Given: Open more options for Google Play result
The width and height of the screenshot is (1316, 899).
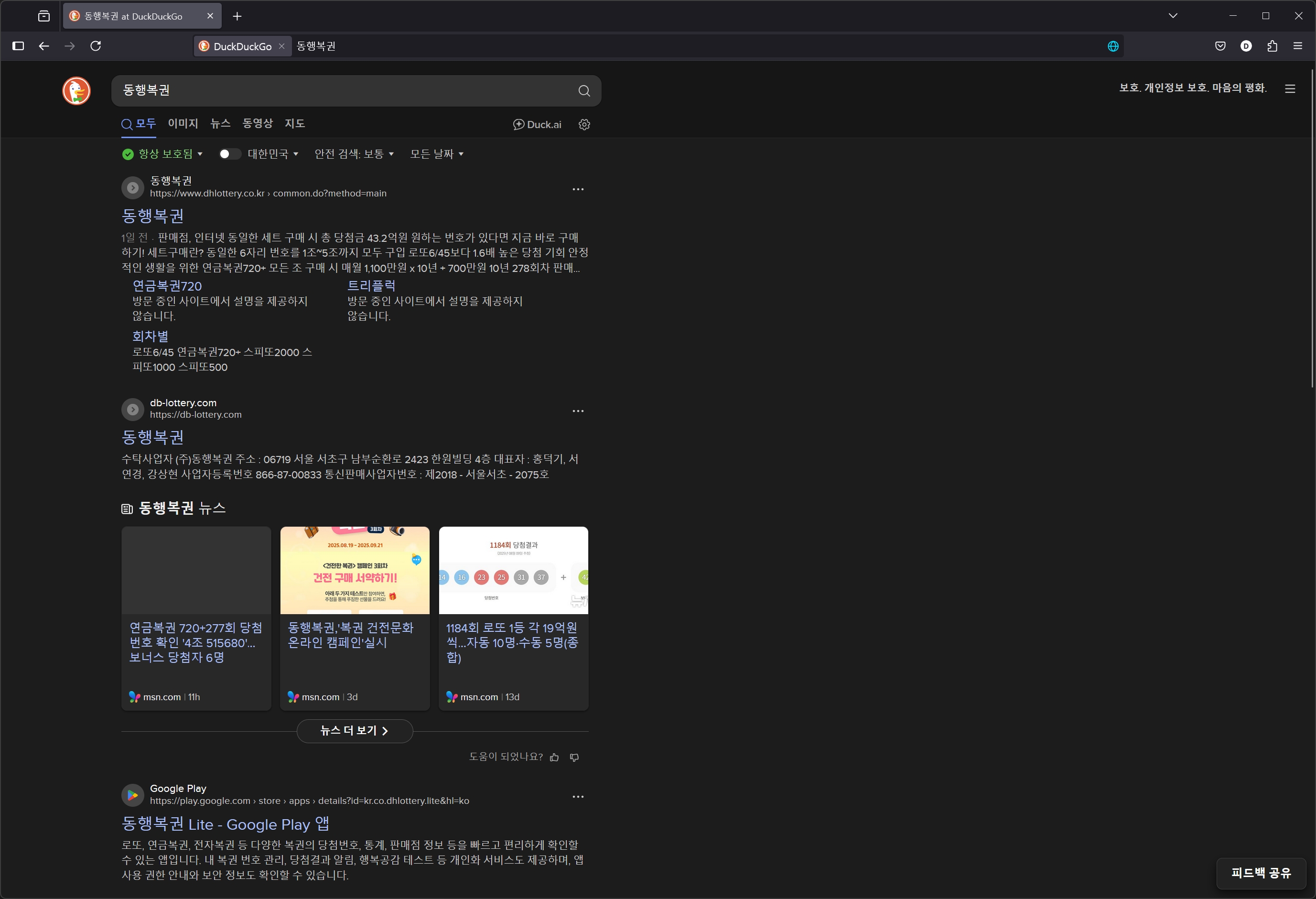Looking at the screenshot, I should [578, 797].
